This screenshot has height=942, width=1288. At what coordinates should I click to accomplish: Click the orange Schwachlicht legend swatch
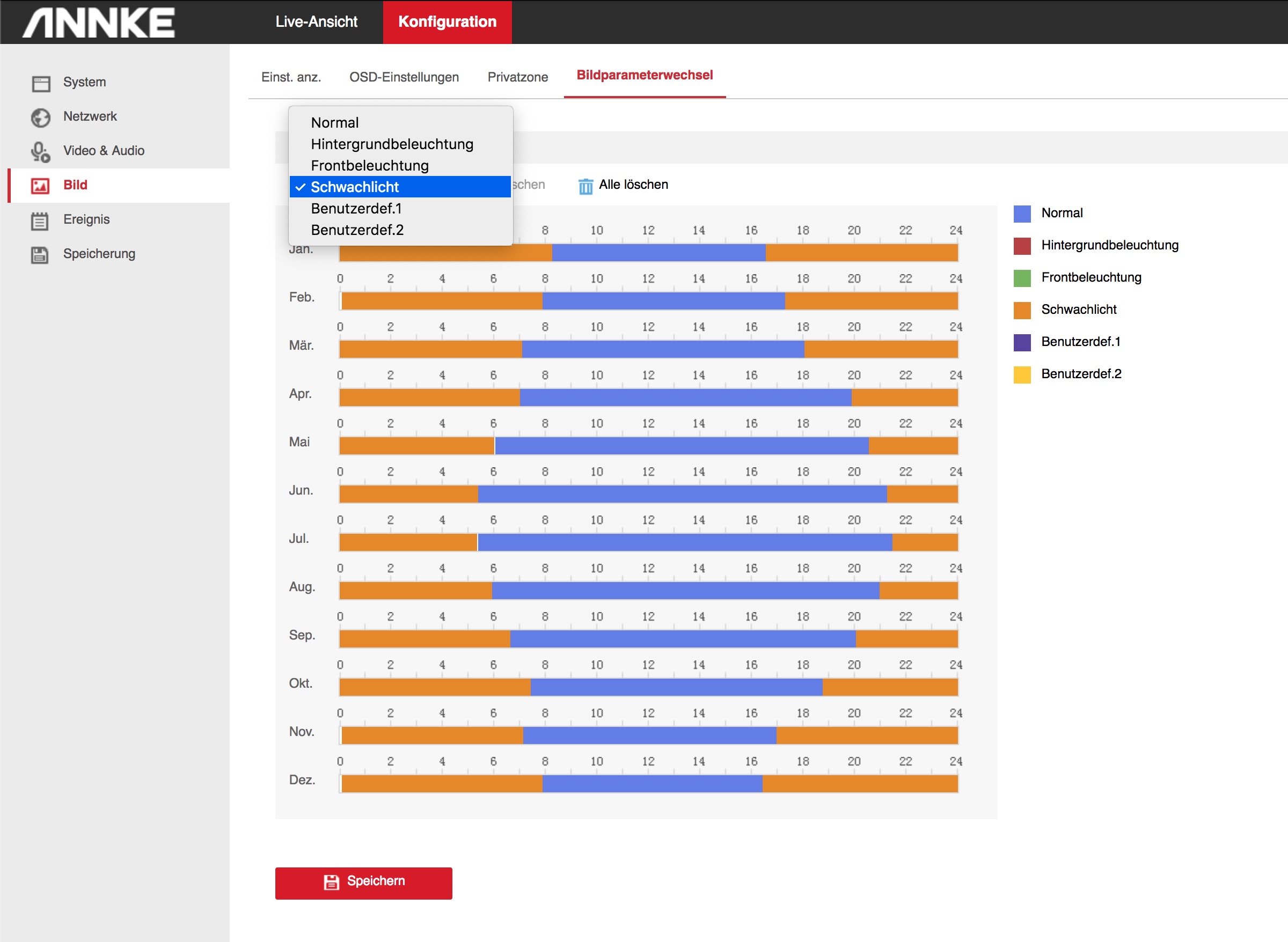(x=1022, y=310)
